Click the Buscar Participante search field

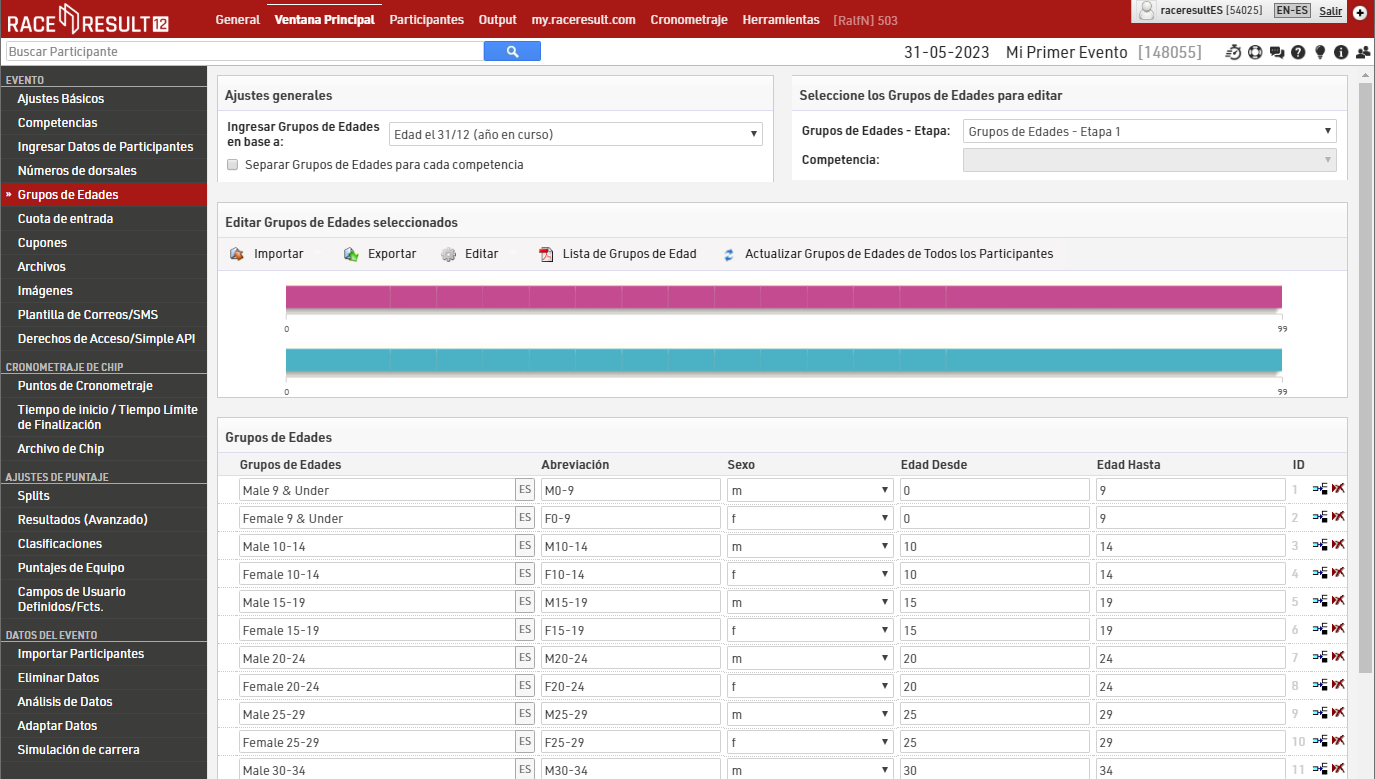click(x=244, y=51)
